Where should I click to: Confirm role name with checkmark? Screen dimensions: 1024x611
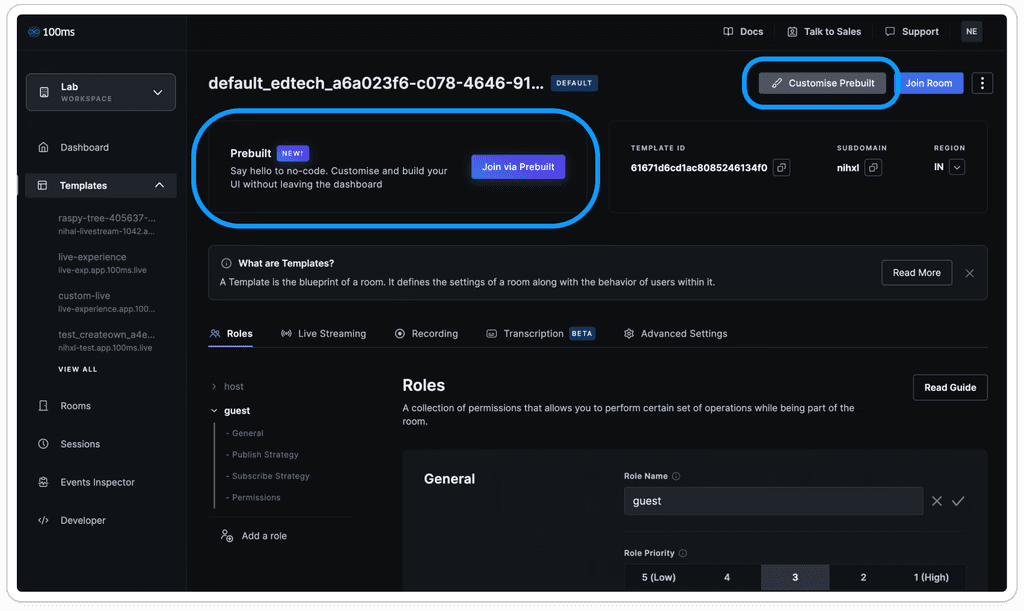coord(958,501)
